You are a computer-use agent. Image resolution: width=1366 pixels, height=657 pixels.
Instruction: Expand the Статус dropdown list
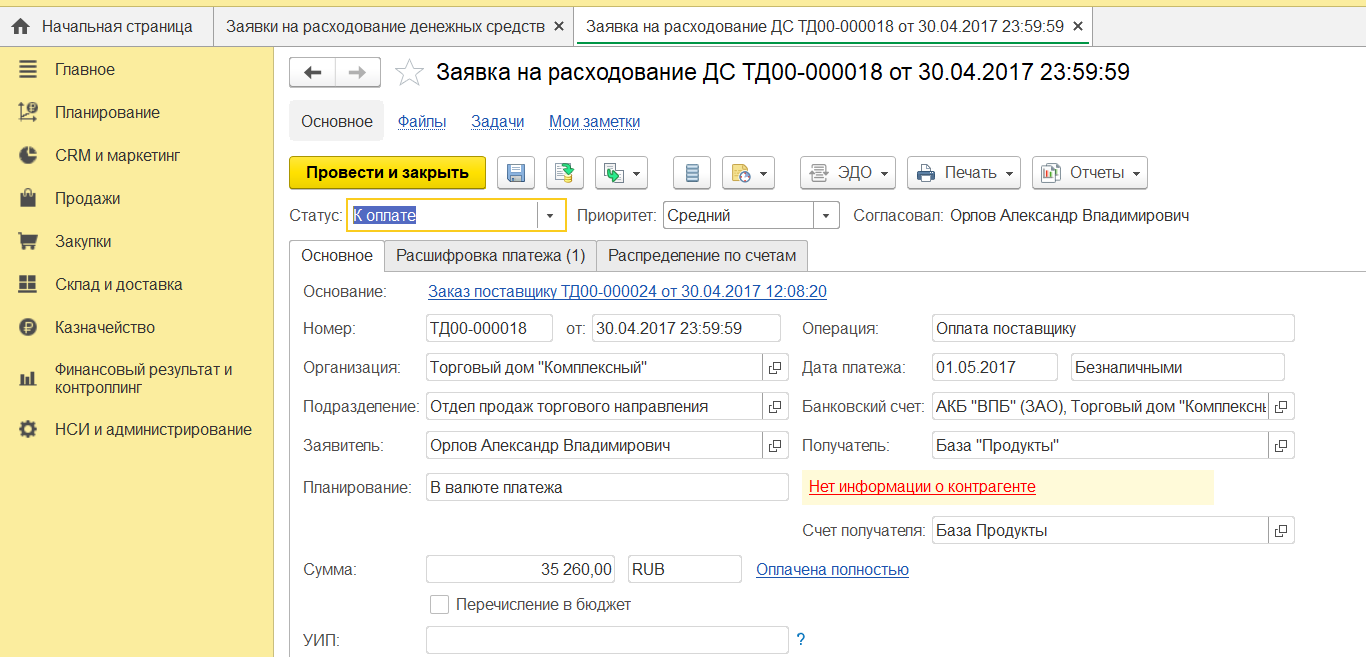[x=551, y=215]
